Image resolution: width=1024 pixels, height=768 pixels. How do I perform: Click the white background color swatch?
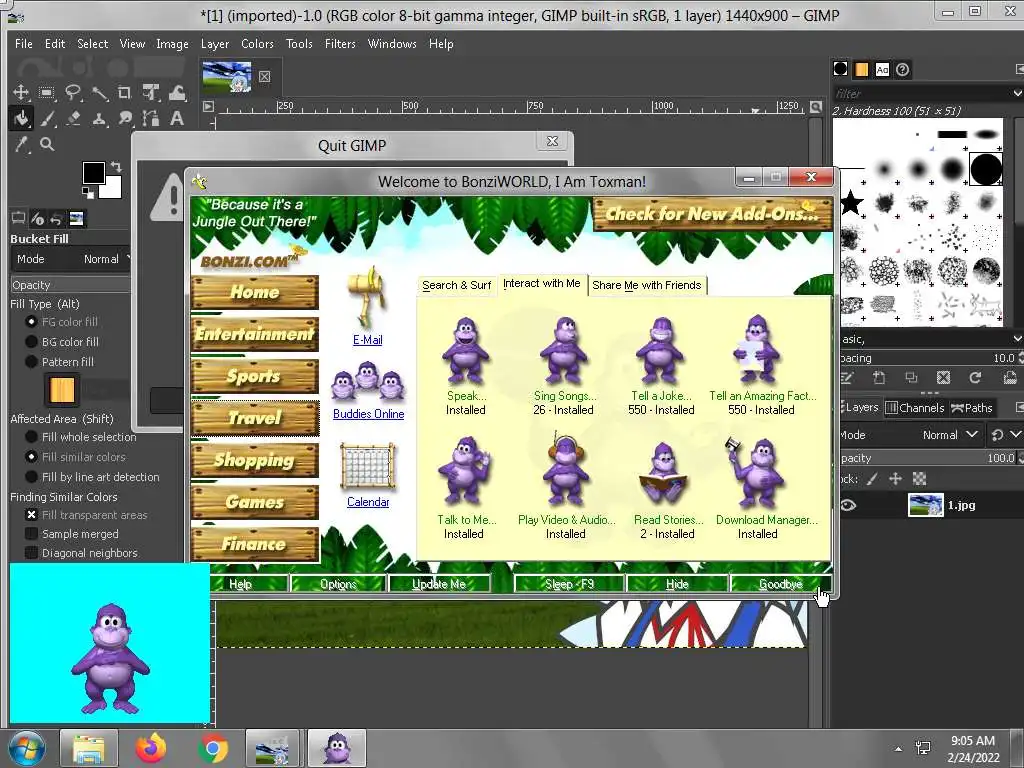click(x=112, y=189)
